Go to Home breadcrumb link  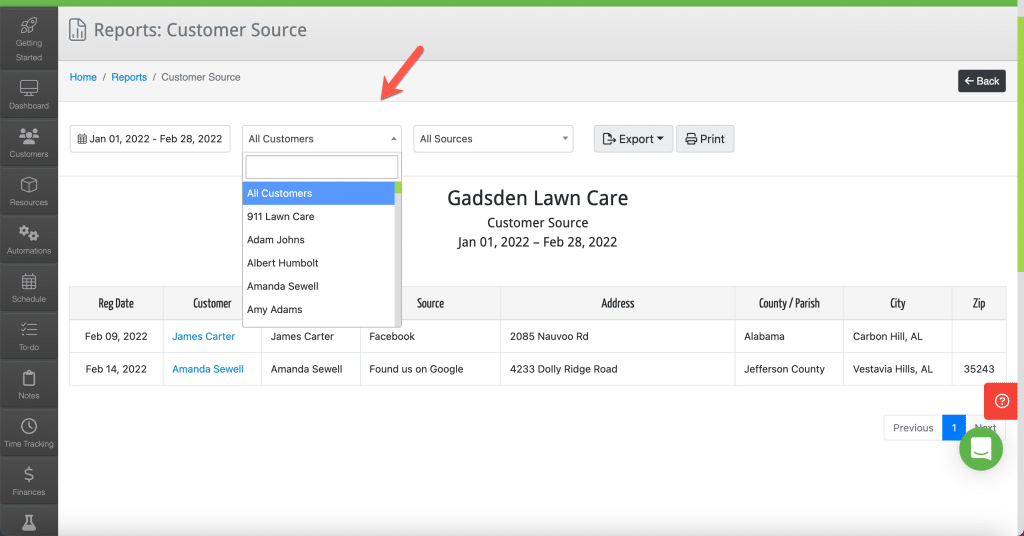[x=83, y=77]
